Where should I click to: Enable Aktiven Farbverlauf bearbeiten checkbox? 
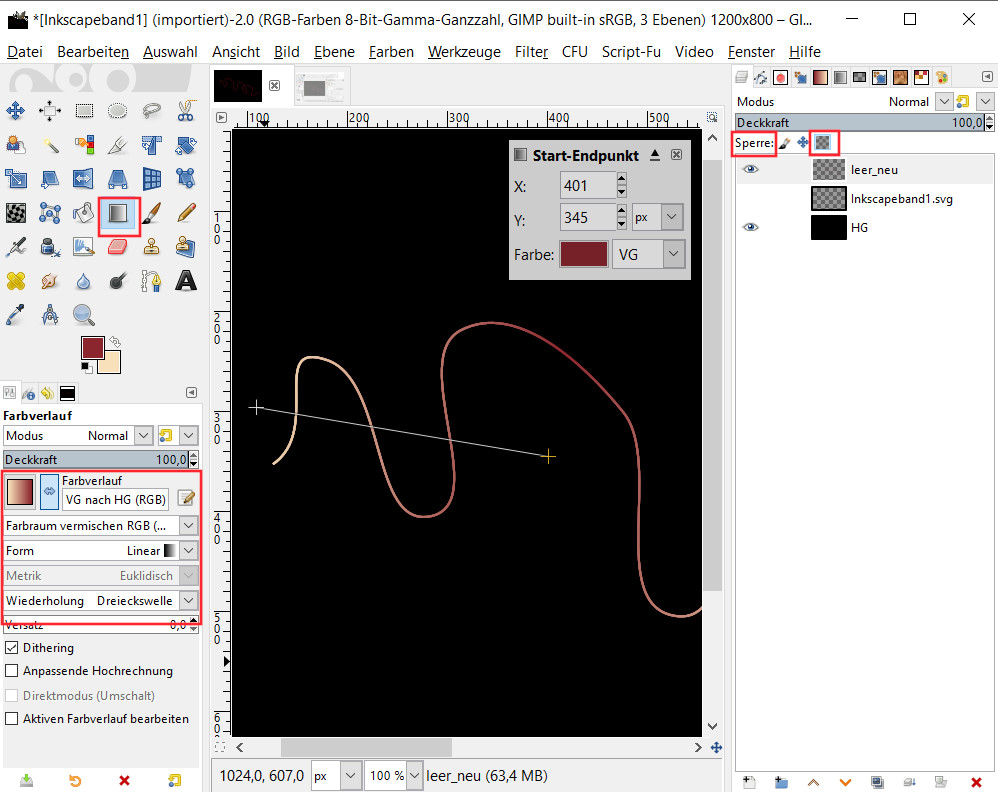(x=12, y=718)
